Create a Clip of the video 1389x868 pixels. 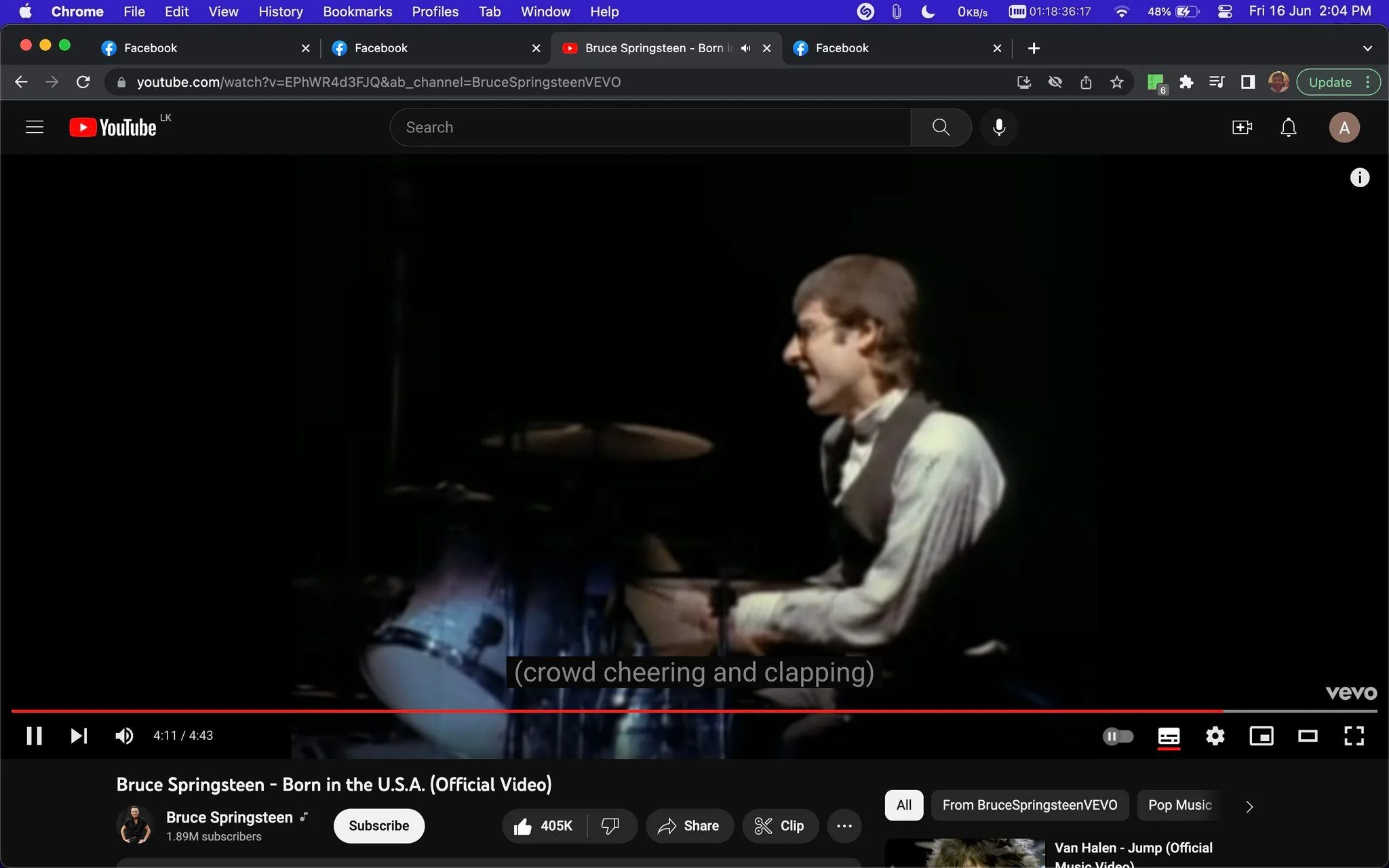[781, 826]
